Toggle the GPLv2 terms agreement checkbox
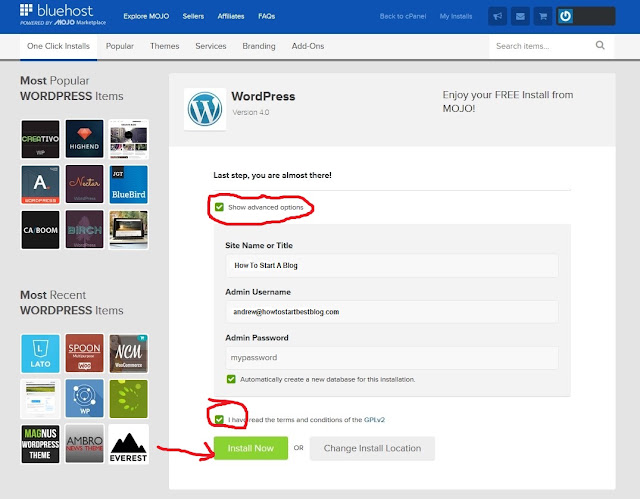This screenshot has height=499, width=640. [220, 419]
